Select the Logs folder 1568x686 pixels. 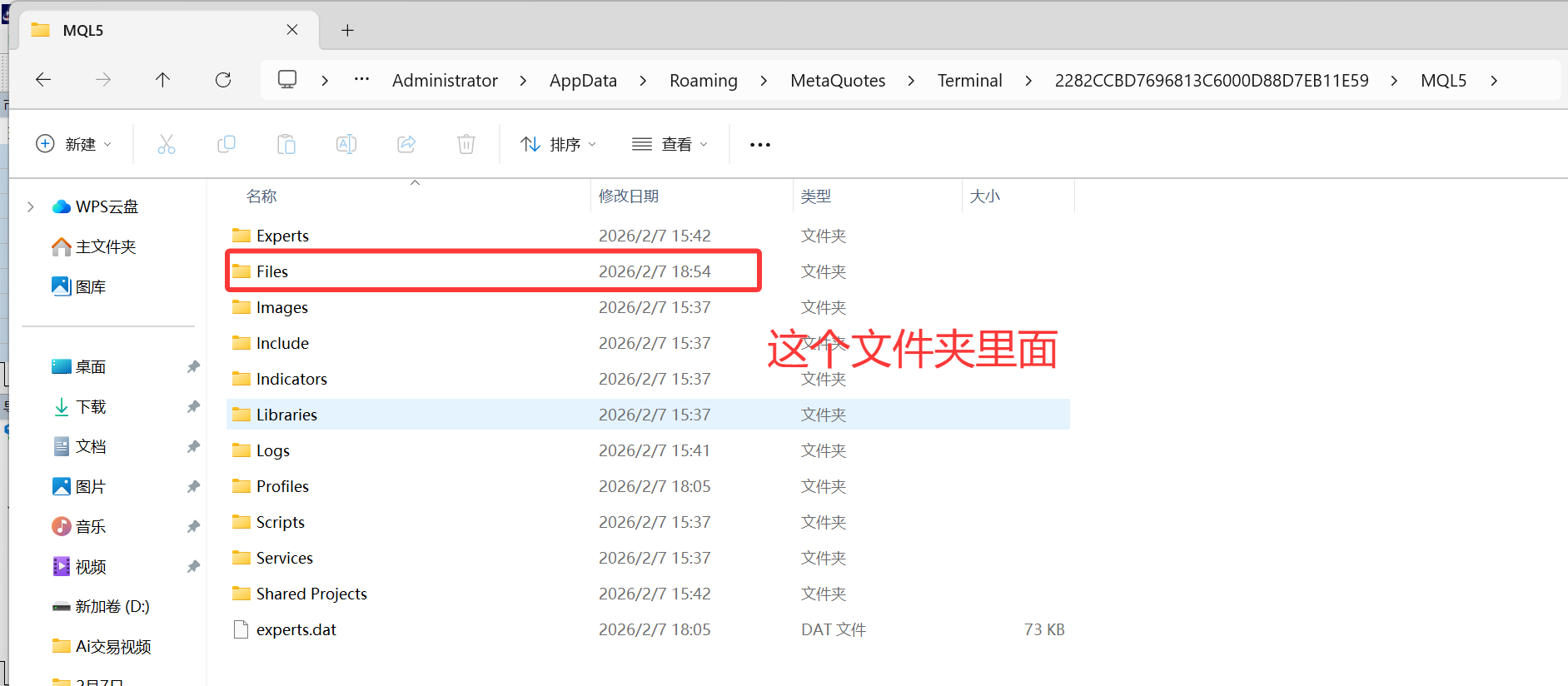tap(648, 450)
